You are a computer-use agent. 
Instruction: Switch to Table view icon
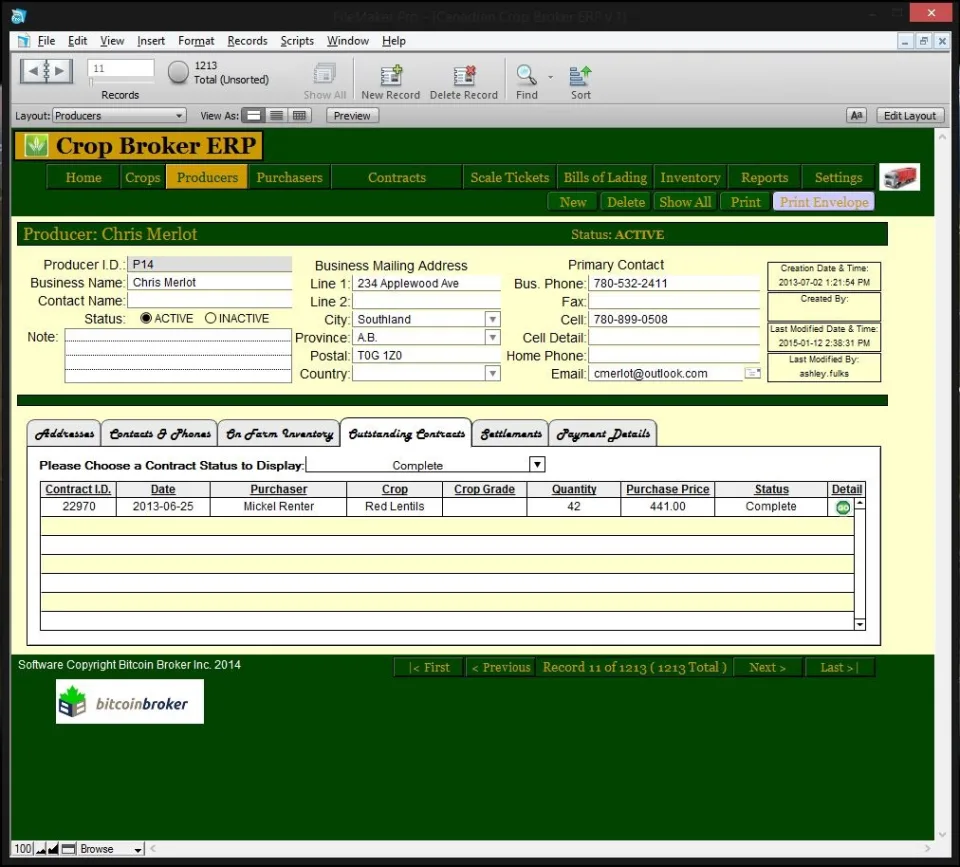point(299,116)
